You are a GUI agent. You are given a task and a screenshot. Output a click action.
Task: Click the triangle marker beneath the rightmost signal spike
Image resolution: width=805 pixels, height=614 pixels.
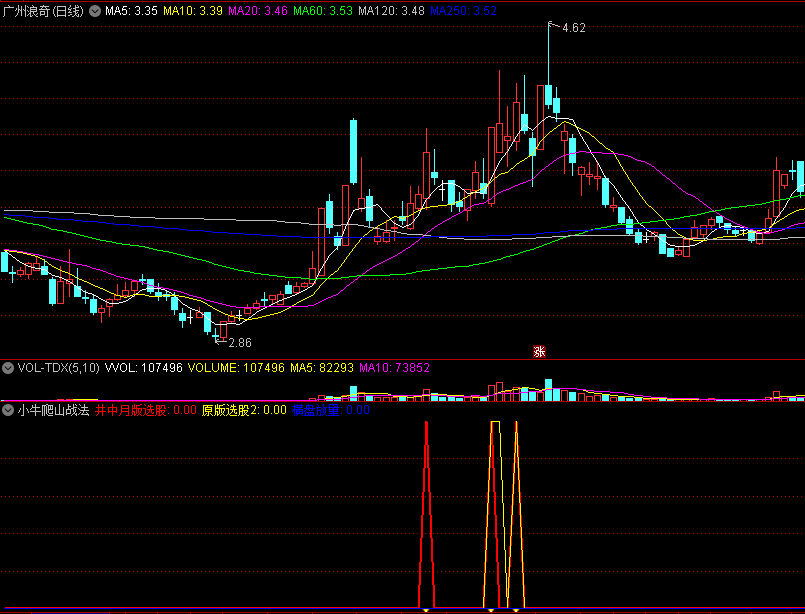pos(516,610)
